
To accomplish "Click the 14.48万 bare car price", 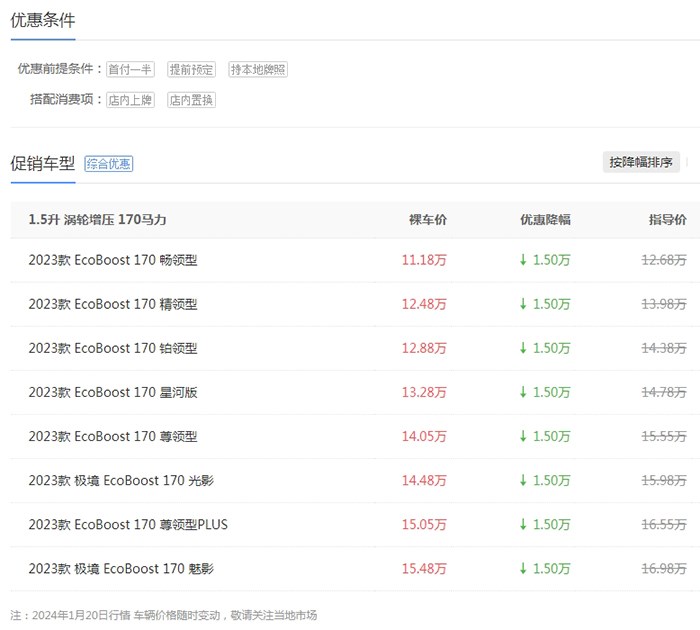I will [424, 480].
